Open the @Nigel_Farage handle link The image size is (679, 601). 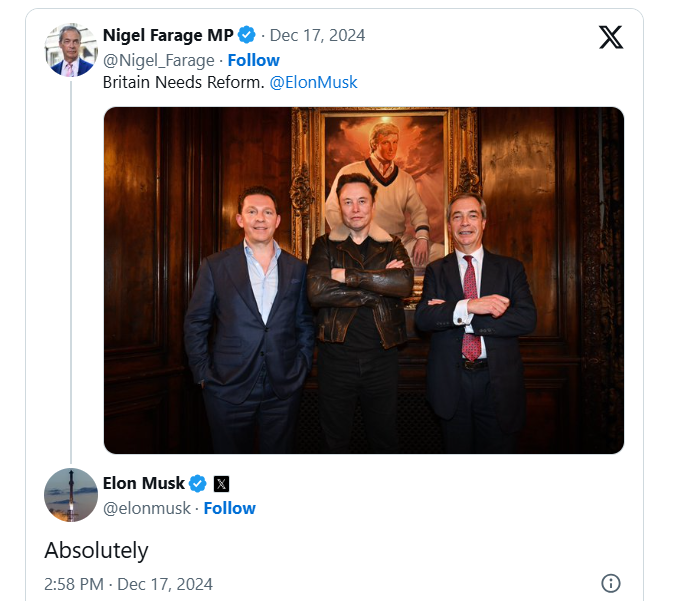pos(158,60)
